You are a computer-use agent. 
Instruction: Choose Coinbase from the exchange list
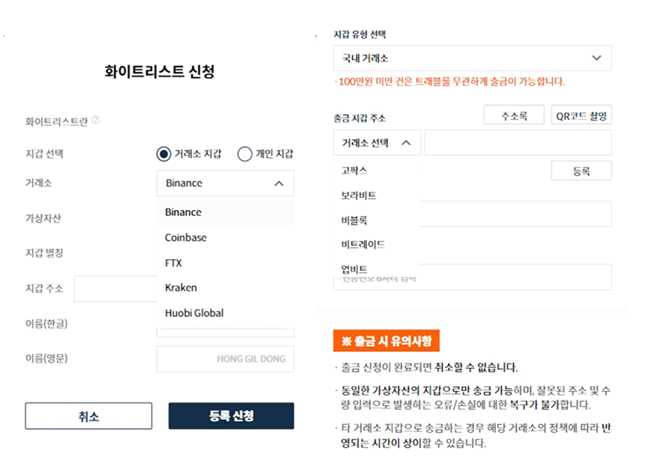(x=186, y=237)
